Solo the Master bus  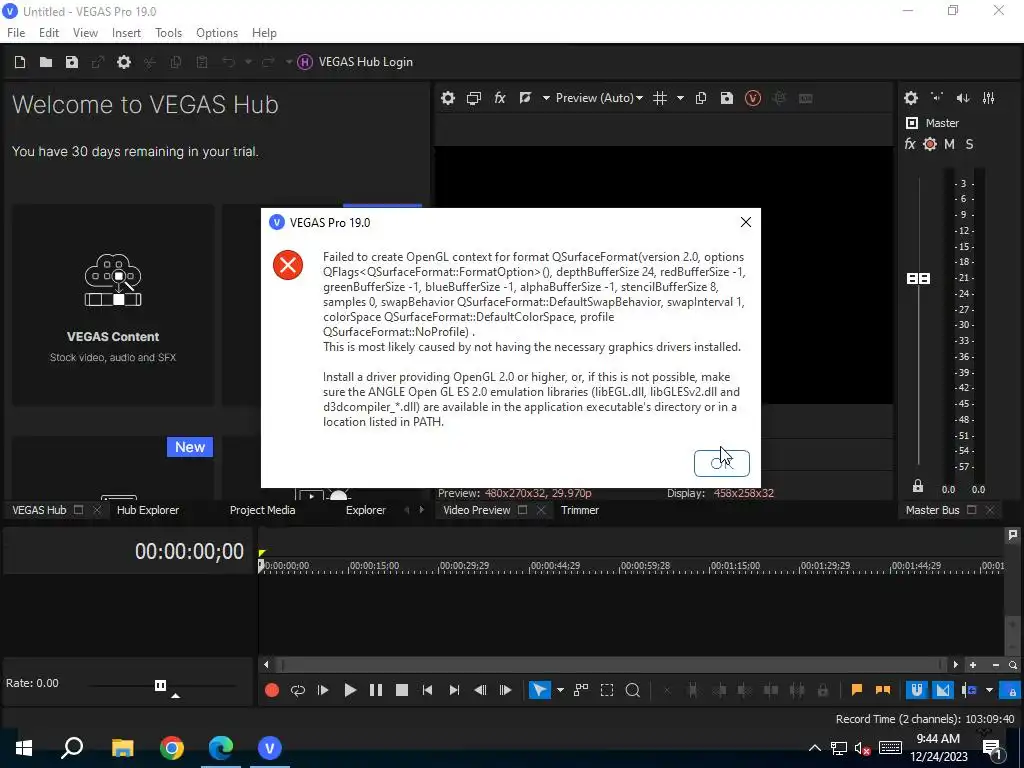coord(969,144)
